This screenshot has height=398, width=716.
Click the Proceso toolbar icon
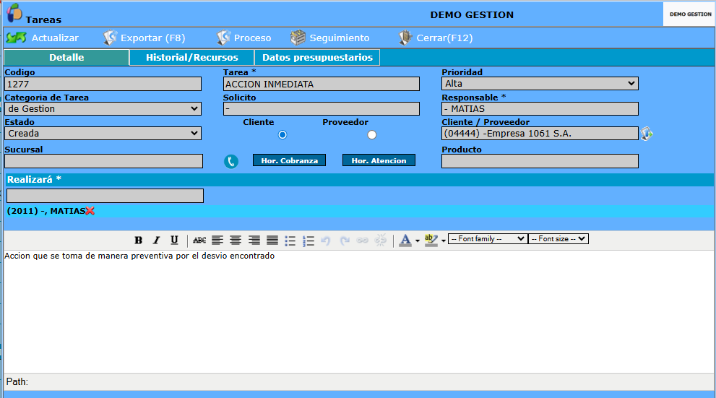tap(223, 38)
